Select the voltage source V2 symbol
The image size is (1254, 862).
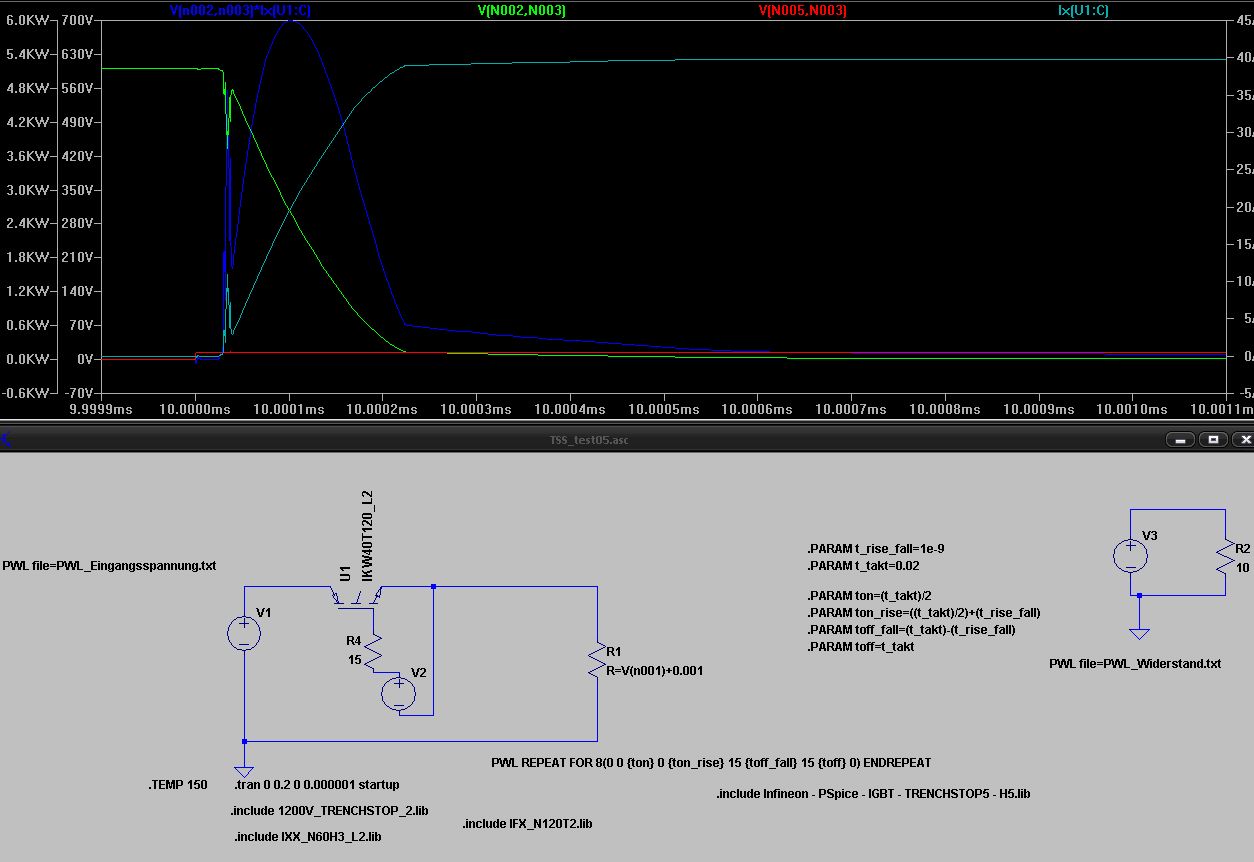pos(400,692)
